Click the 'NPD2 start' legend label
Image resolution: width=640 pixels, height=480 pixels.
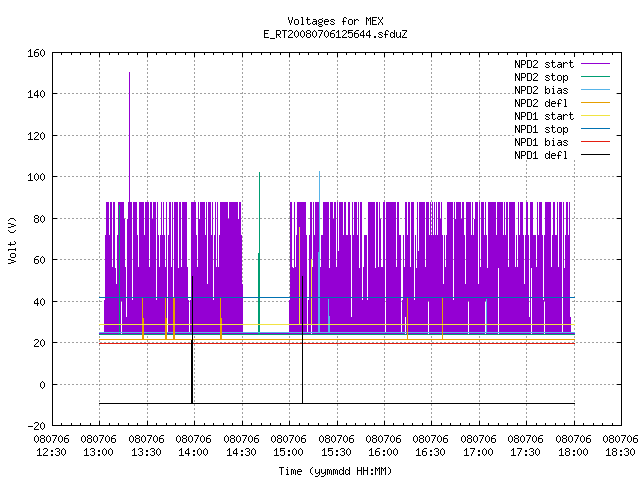click(x=544, y=64)
